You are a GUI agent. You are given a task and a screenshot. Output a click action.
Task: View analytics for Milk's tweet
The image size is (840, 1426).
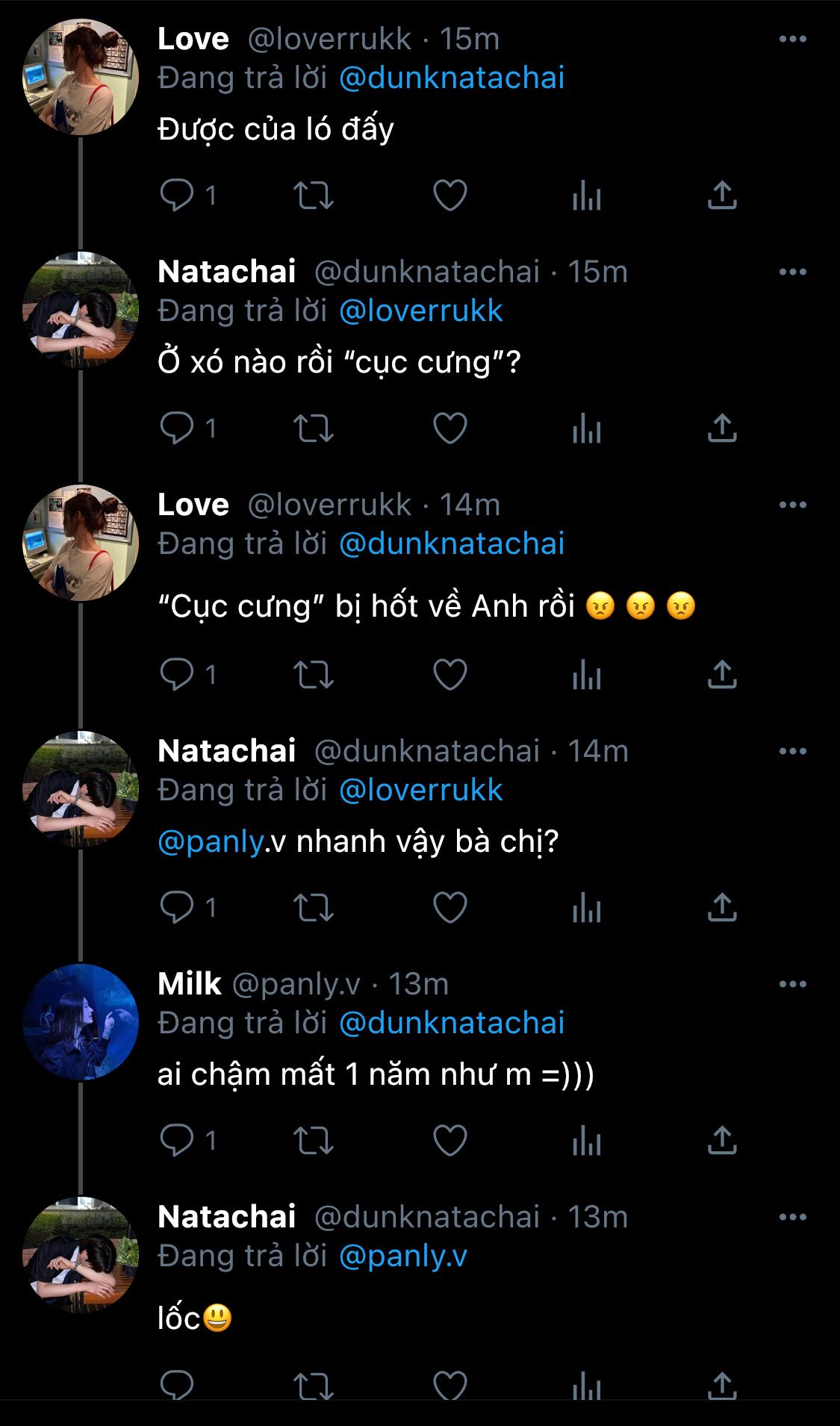coord(587,1141)
